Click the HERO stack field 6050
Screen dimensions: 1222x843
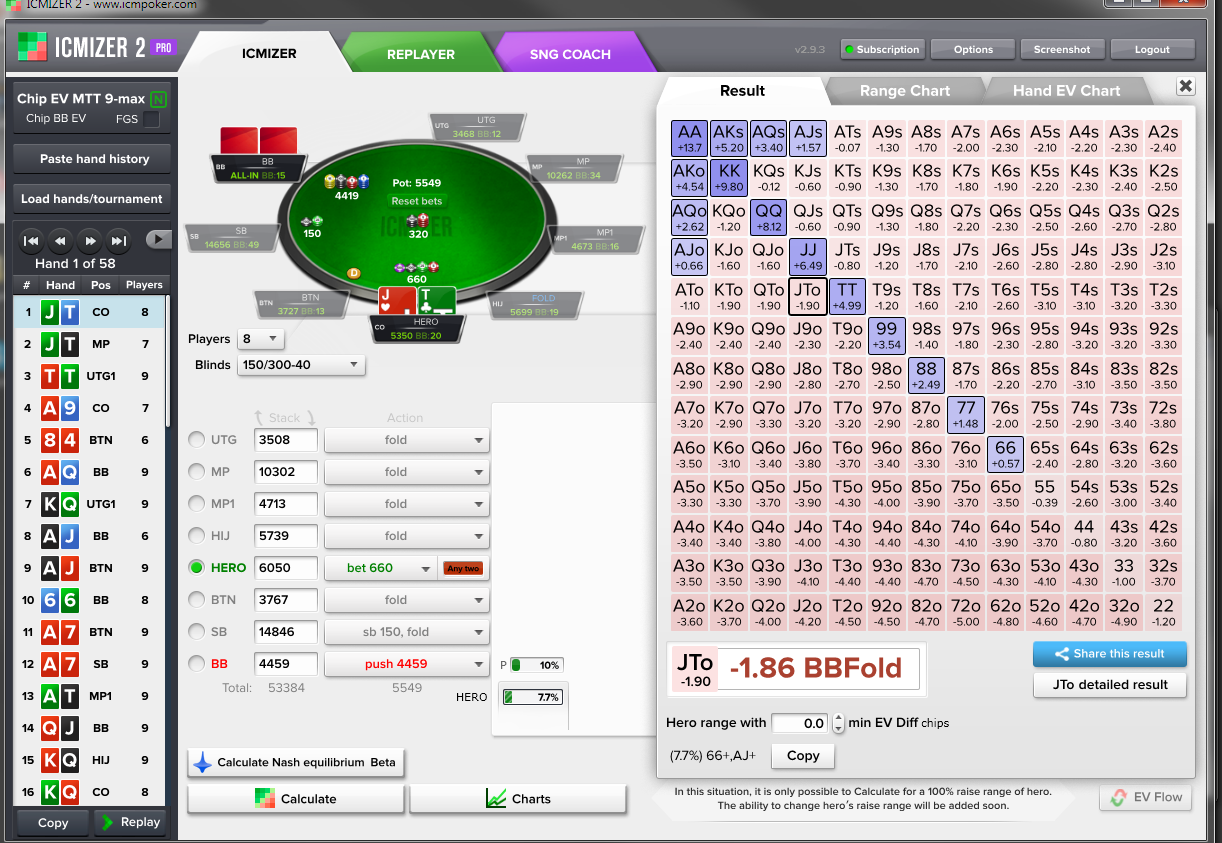tap(286, 568)
